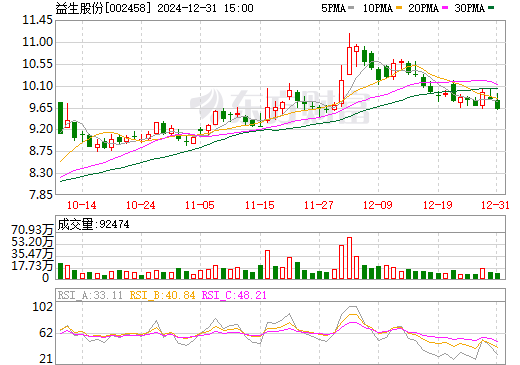Click the first large green candlestick at left
The image size is (520, 365).
60,118
